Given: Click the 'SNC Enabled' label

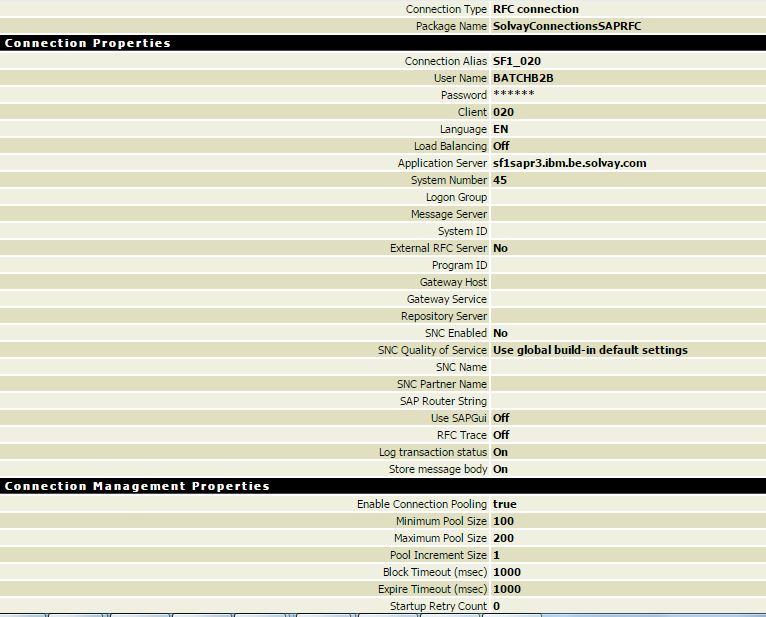Looking at the screenshot, I should (456, 333).
